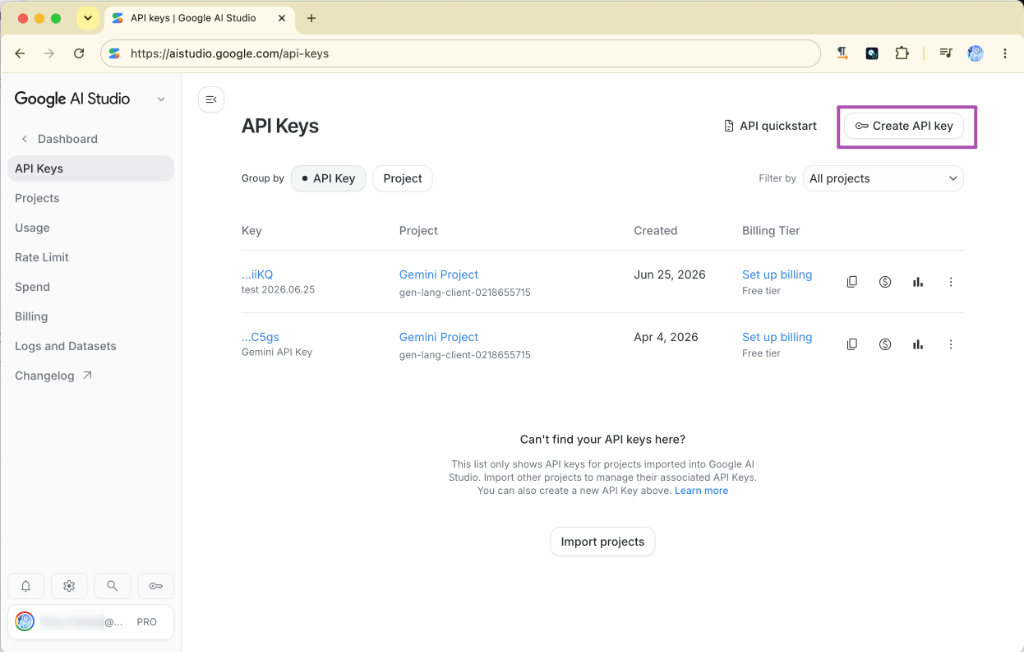The width and height of the screenshot is (1024, 652).
Task: Click the 'Jun 25, 2026' created date
Action: point(669,274)
